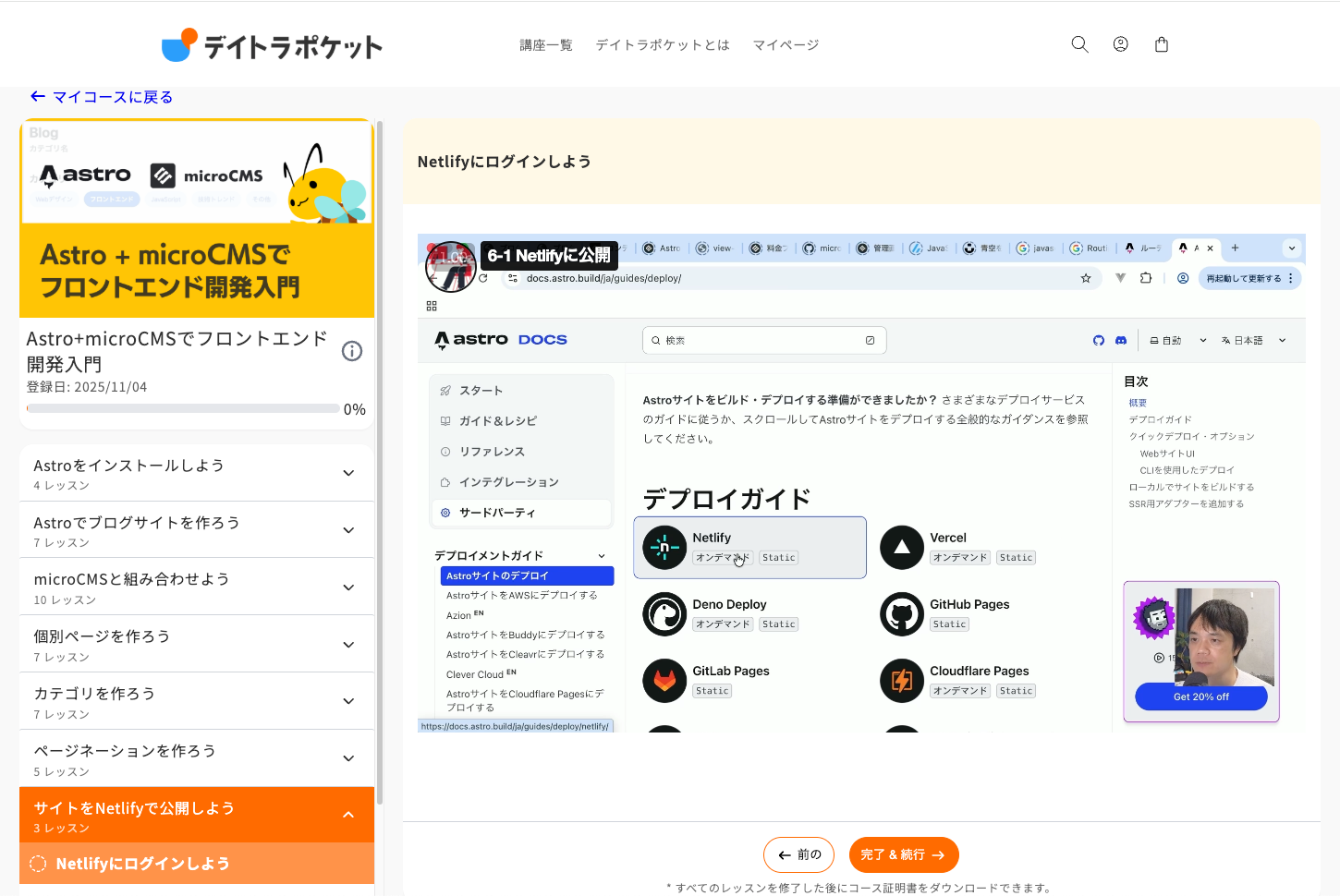Open the site search icon
The height and width of the screenshot is (896, 1340).
pyautogui.click(x=1079, y=44)
